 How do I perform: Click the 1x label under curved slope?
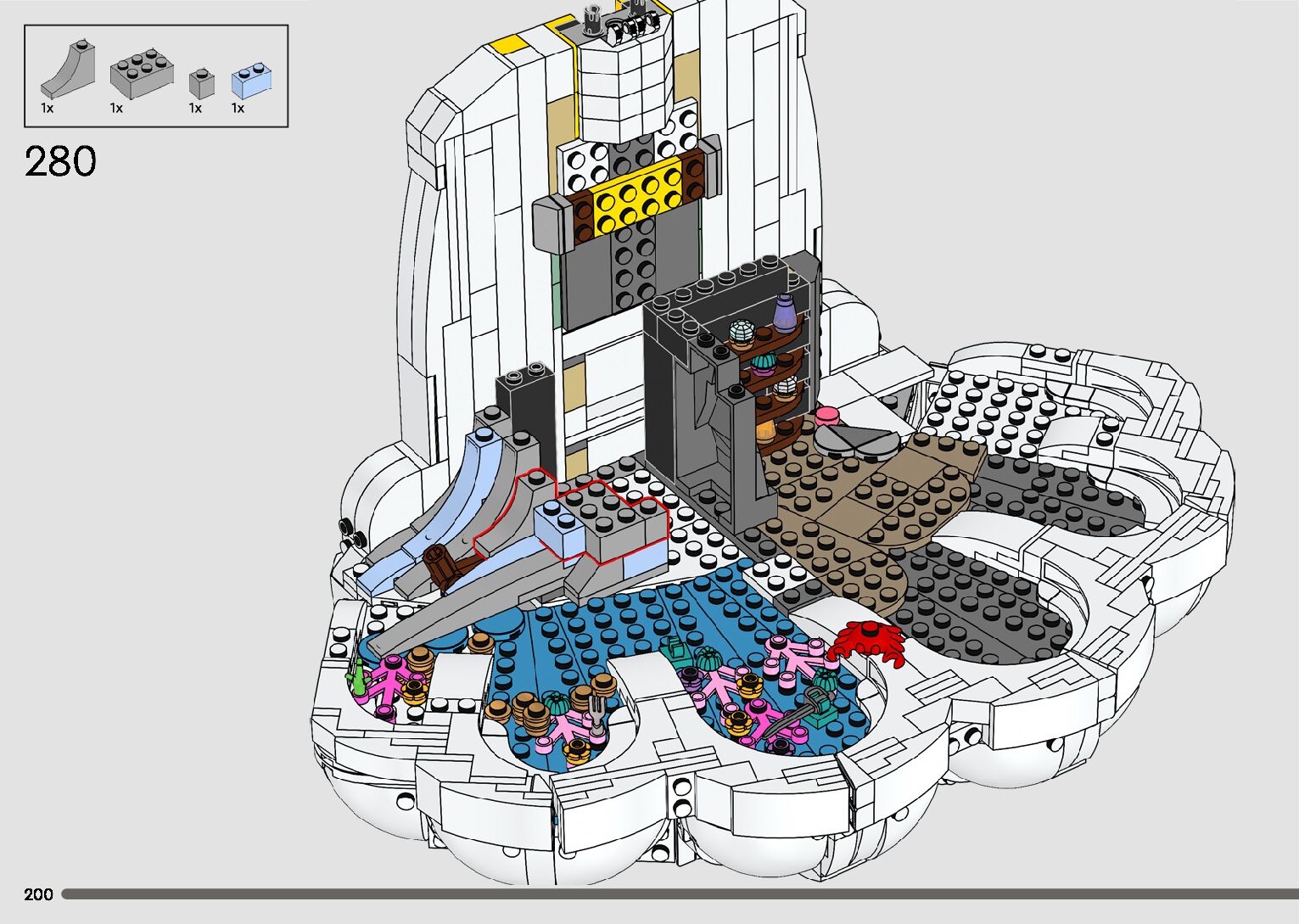point(48,109)
